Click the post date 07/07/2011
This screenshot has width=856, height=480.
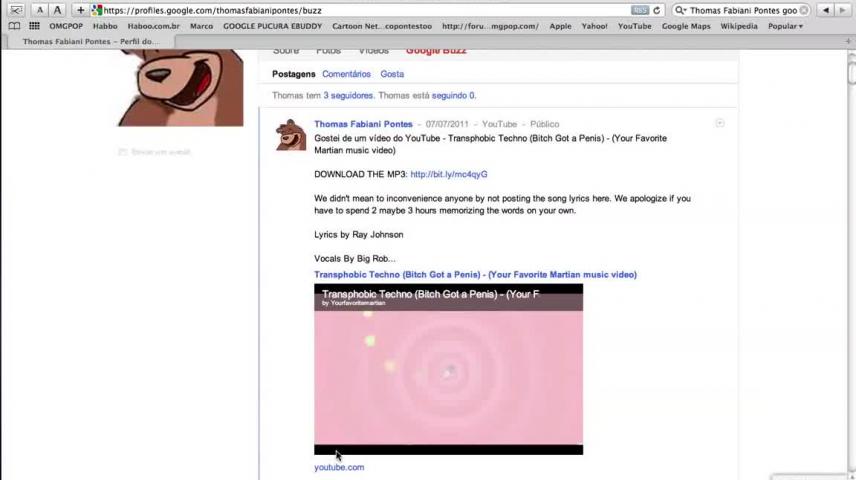(x=447, y=124)
